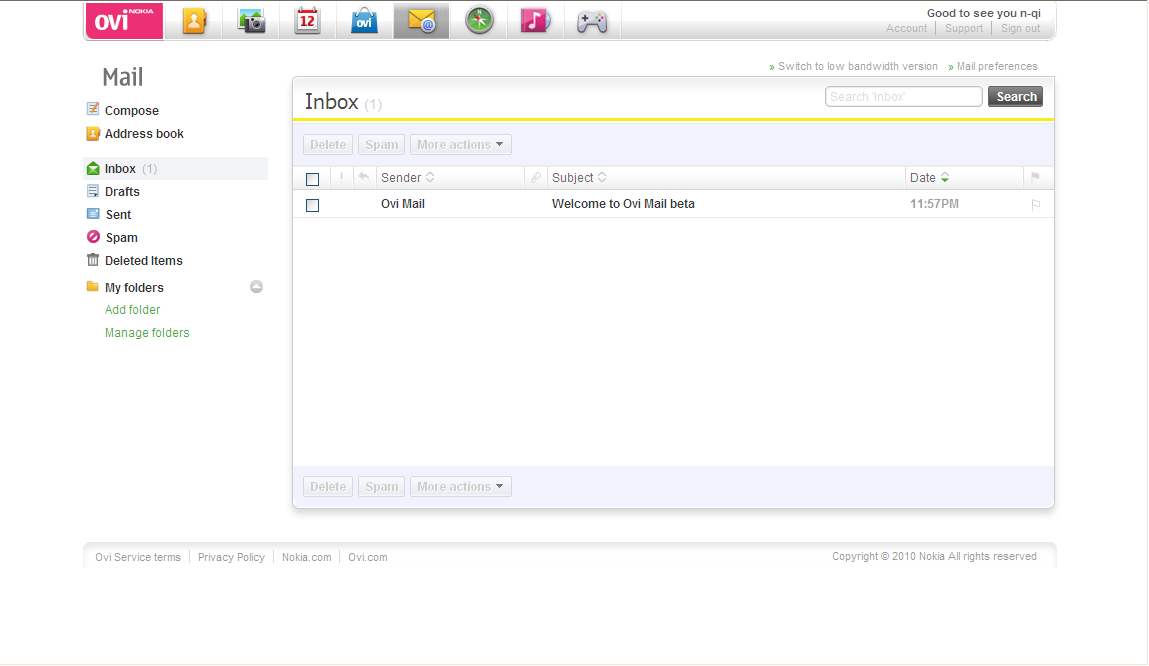
Task: Open the Photos camera icon
Action: pyautogui.click(x=251, y=21)
